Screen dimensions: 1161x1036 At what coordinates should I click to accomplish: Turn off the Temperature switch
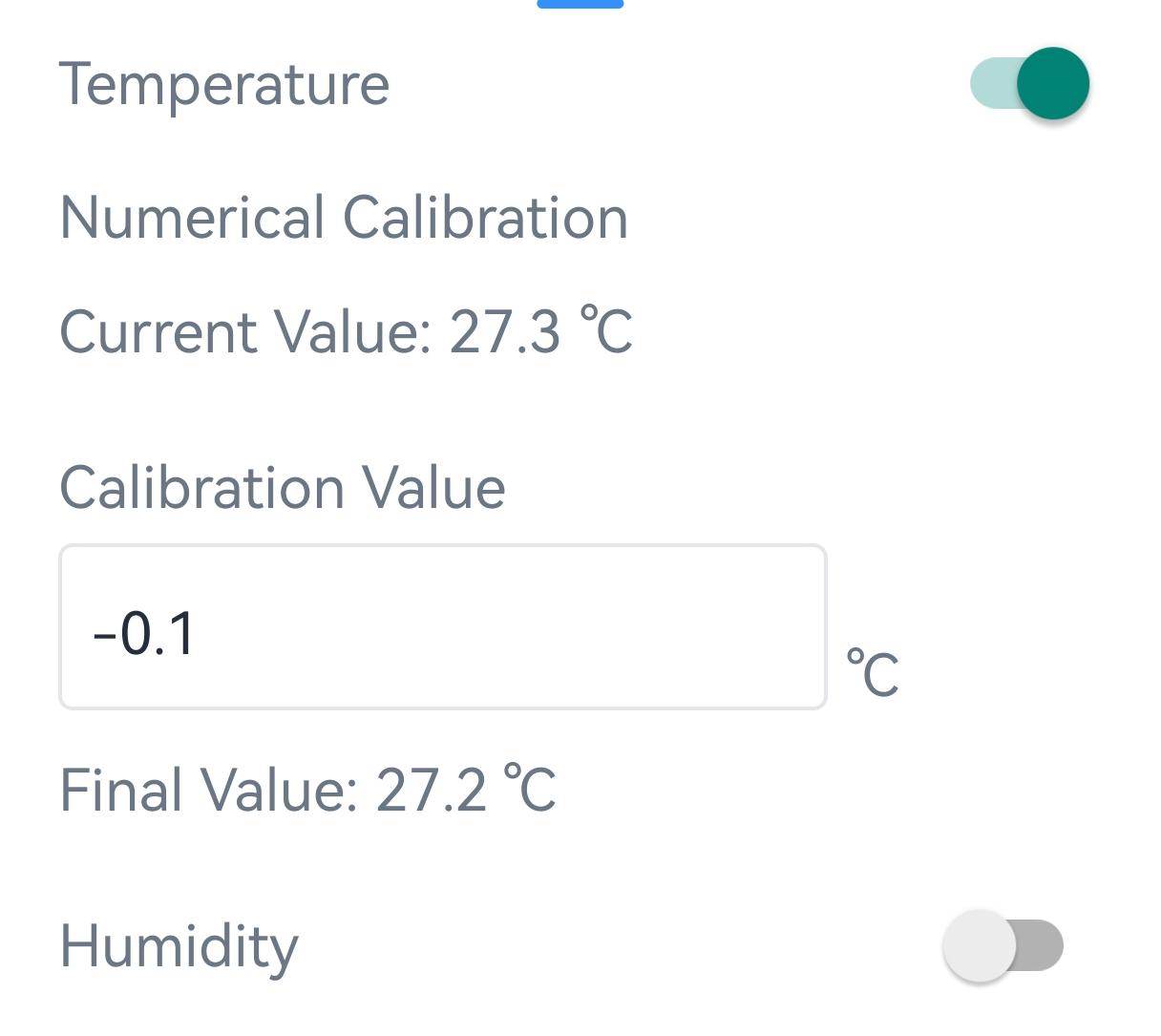point(1029,84)
